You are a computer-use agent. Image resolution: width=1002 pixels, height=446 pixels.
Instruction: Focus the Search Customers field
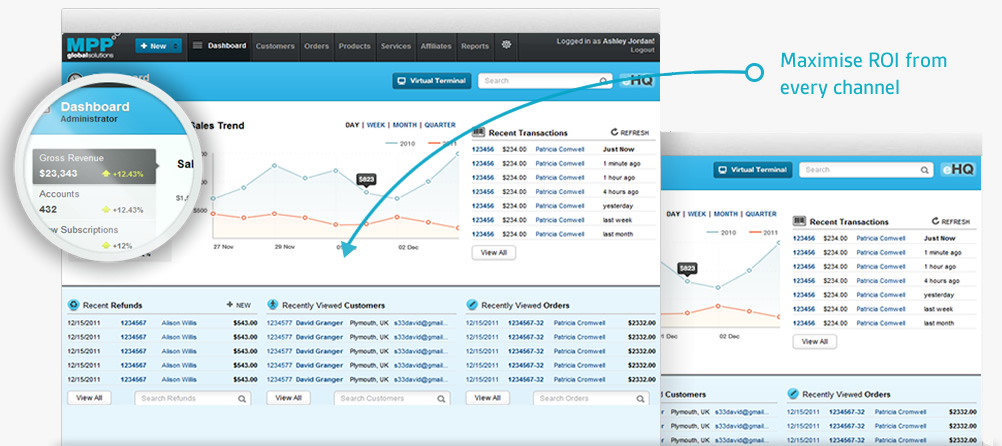[x=392, y=398]
